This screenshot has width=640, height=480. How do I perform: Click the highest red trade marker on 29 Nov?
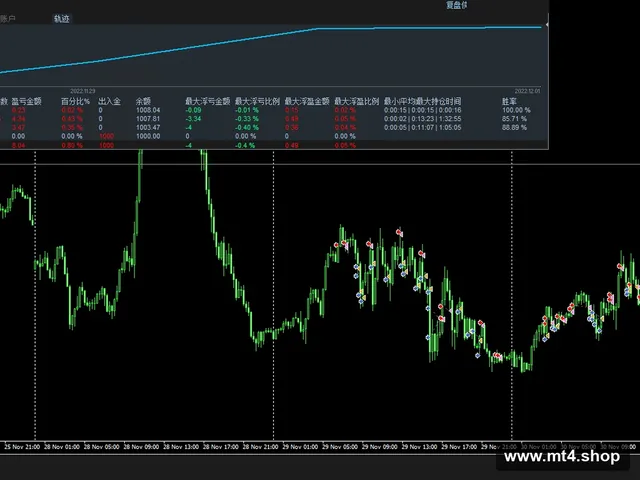[399, 232]
